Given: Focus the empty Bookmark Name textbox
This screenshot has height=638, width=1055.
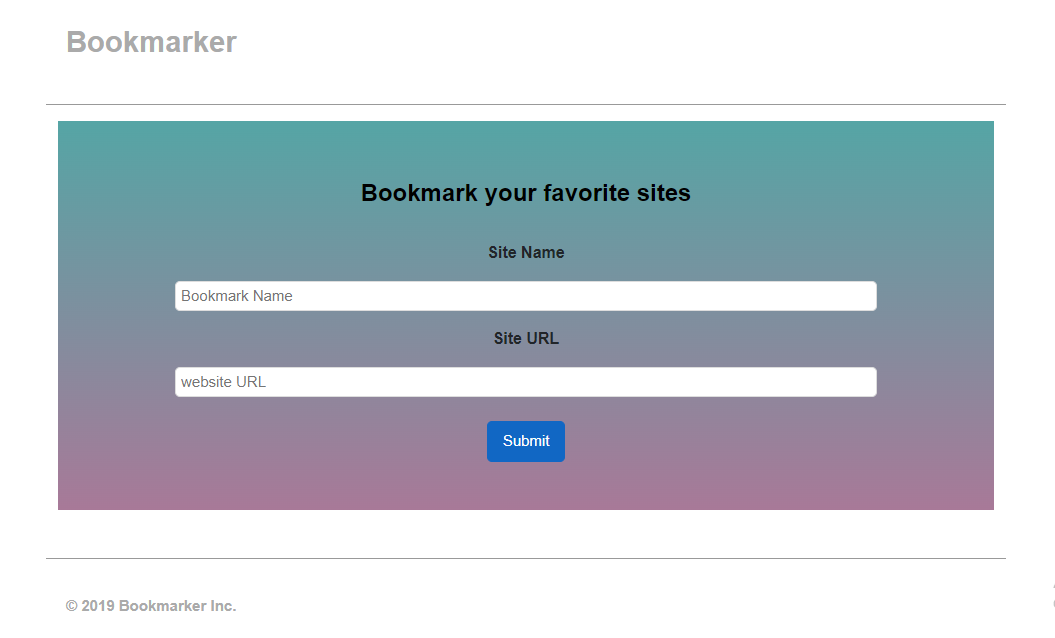Looking at the screenshot, I should coord(525,295).
